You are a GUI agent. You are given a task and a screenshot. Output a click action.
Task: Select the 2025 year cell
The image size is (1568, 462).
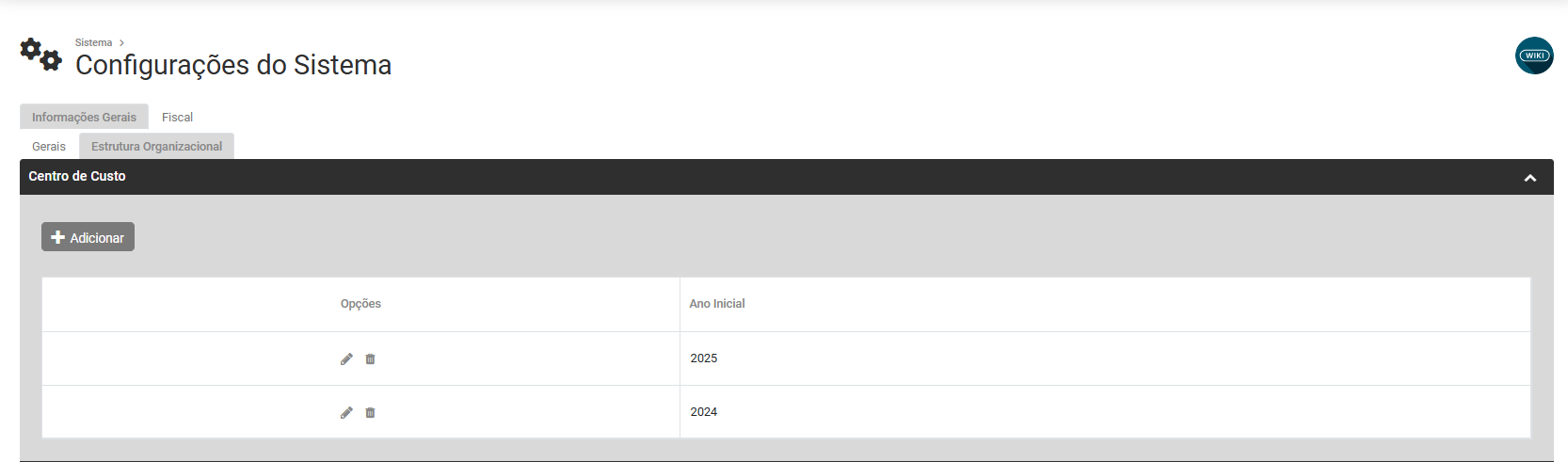point(704,358)
